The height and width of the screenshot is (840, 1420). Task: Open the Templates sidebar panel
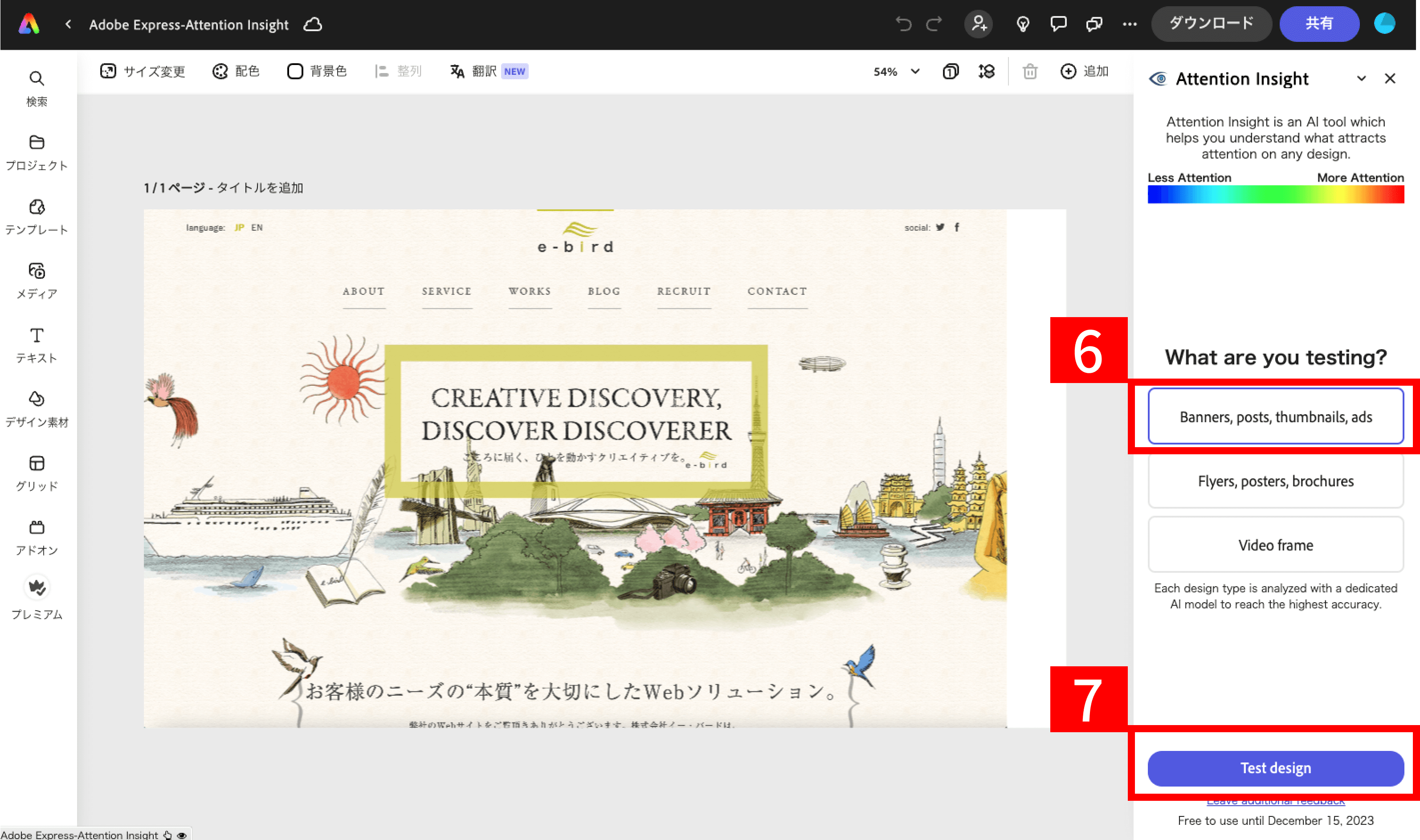point(36,216)
